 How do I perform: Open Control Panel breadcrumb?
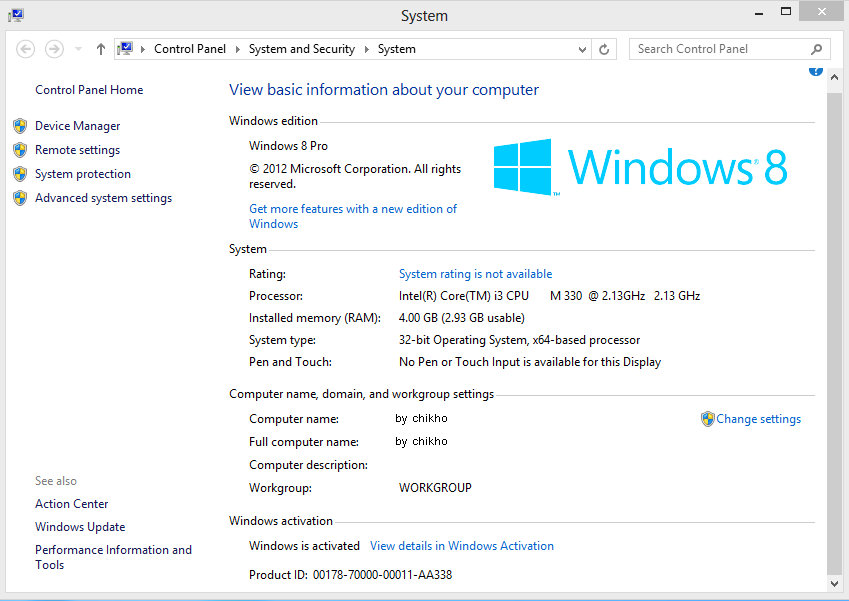(x=190, y=49)
